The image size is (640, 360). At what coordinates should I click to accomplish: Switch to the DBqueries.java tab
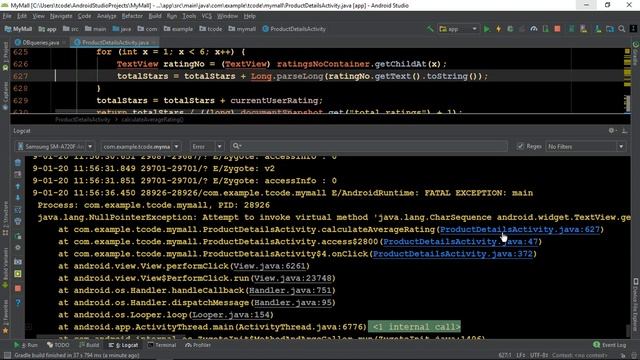tap(40, 42)
